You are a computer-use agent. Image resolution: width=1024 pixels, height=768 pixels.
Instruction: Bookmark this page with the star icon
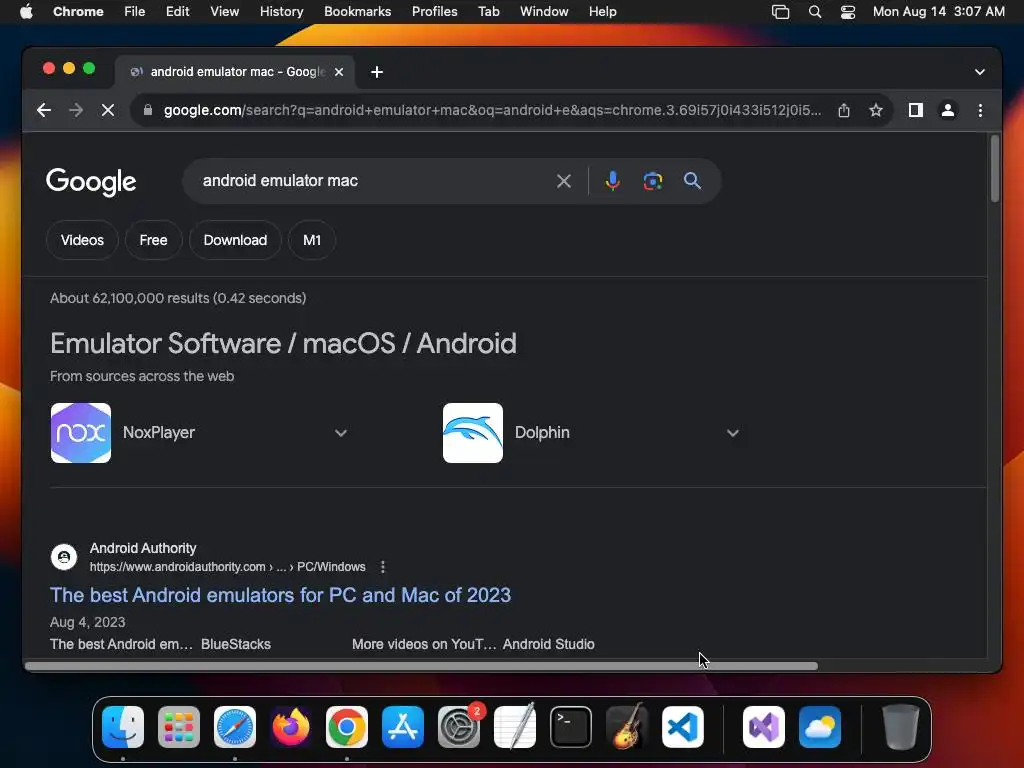pos(876,110)
